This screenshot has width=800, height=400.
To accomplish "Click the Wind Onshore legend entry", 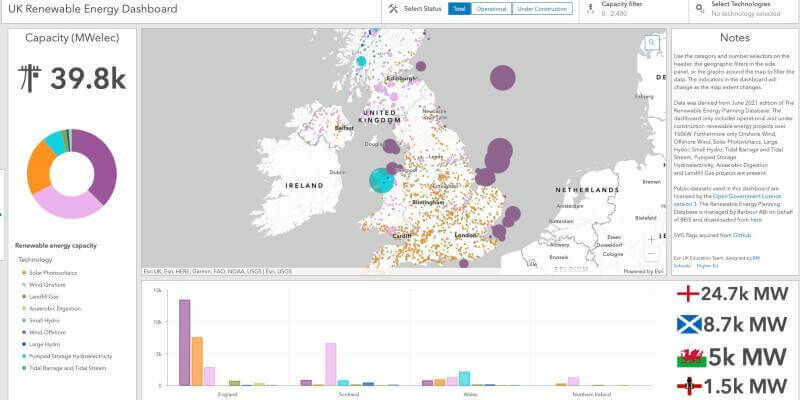I will tap(43, 285).
